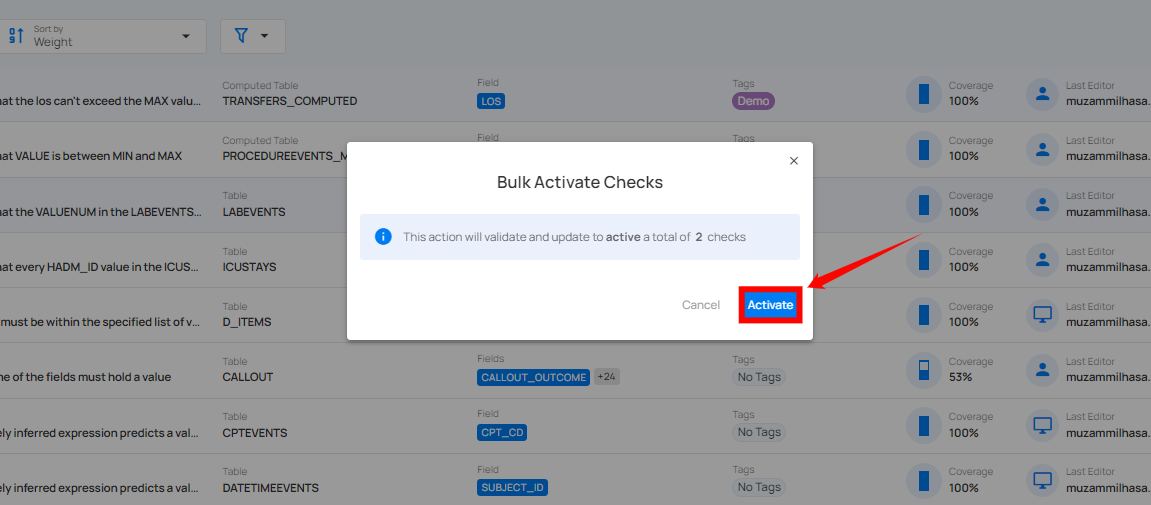The width and height of the screenshot is (1151, 505).
Task: Click the info icon in the dialog message
Action: click(x=383, y=236)
